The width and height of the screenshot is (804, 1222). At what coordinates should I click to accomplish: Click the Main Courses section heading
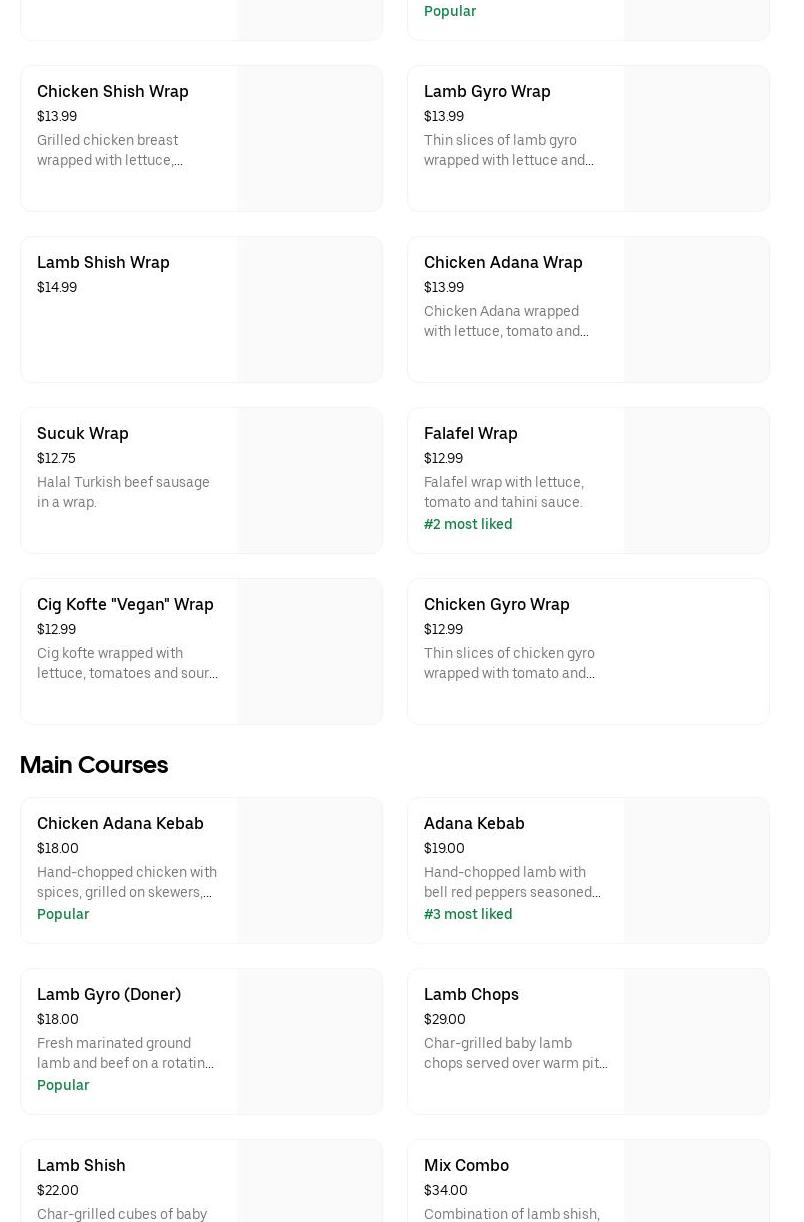[94, 766]
